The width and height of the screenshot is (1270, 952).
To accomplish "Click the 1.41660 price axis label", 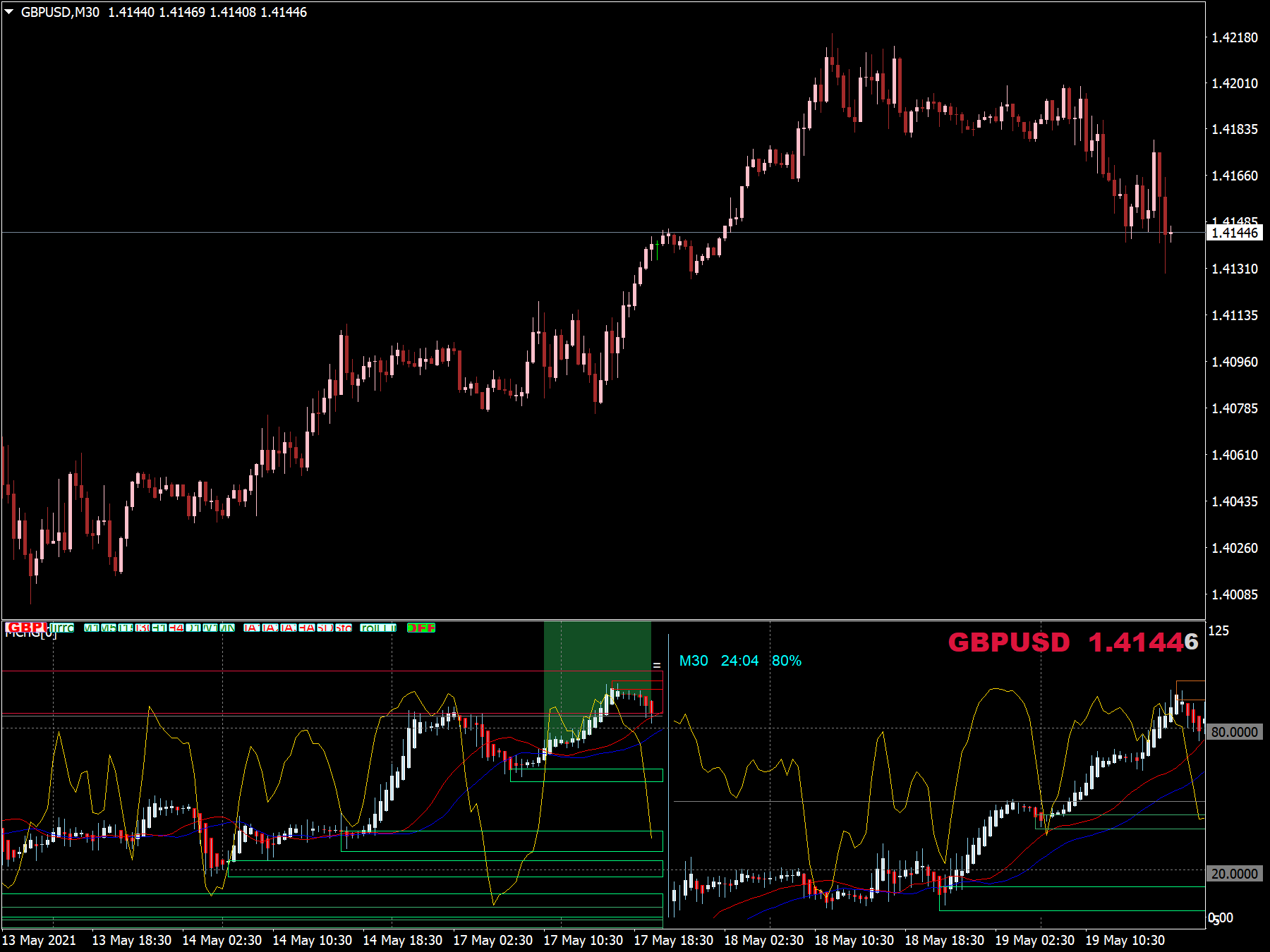I will [1235, 176].
